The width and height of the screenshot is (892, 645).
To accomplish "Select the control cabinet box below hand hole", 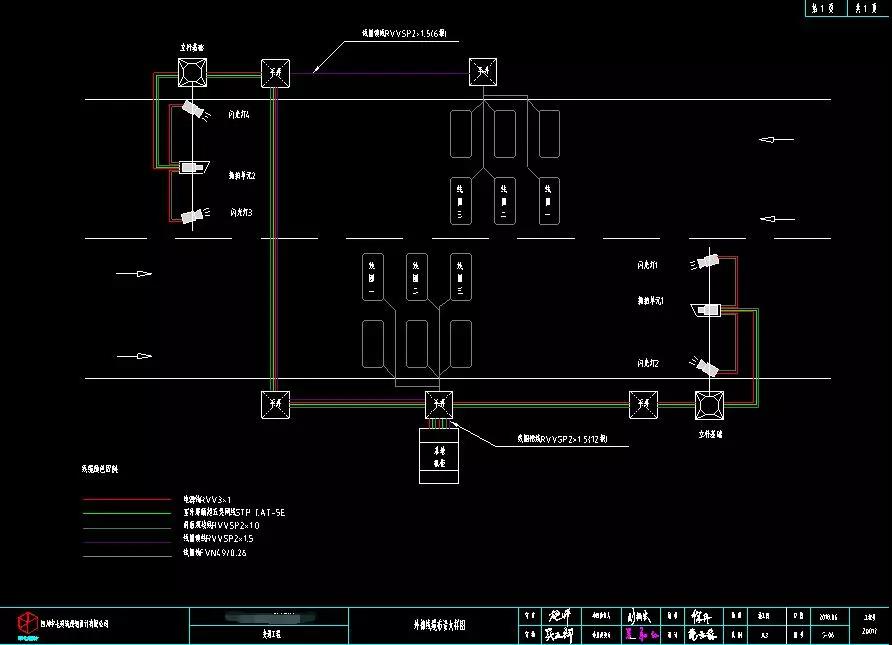I will tap(438, 456).
